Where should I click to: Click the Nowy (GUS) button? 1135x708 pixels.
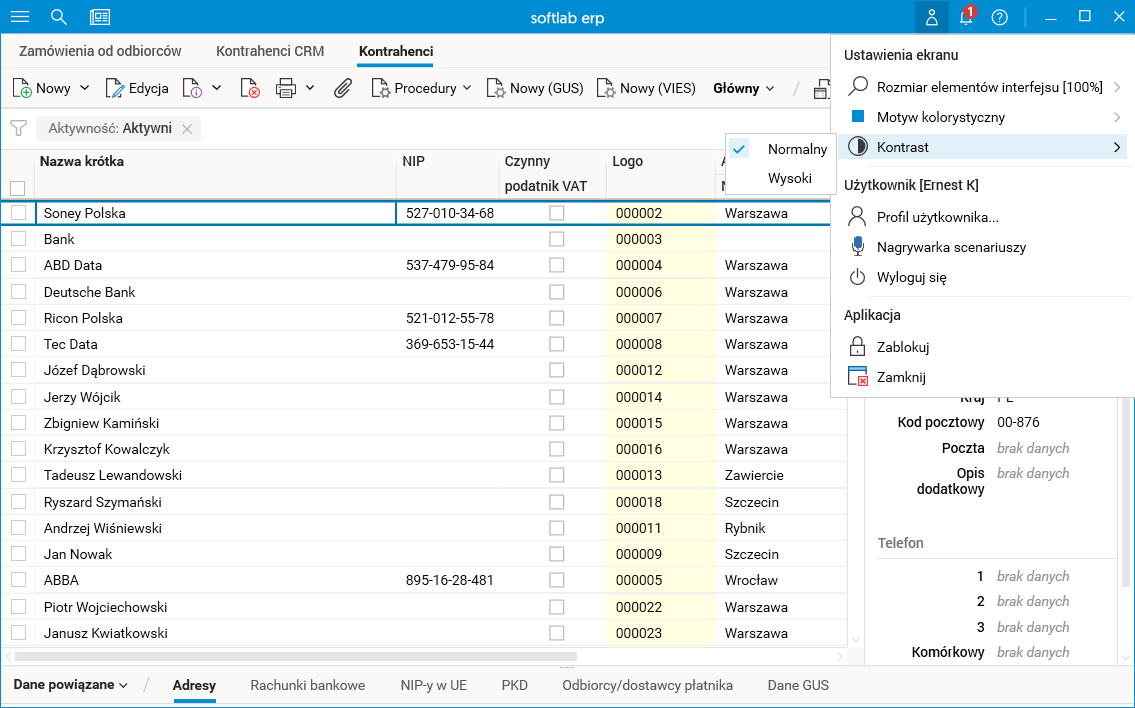pyautogui.click(x=535, y=88)
